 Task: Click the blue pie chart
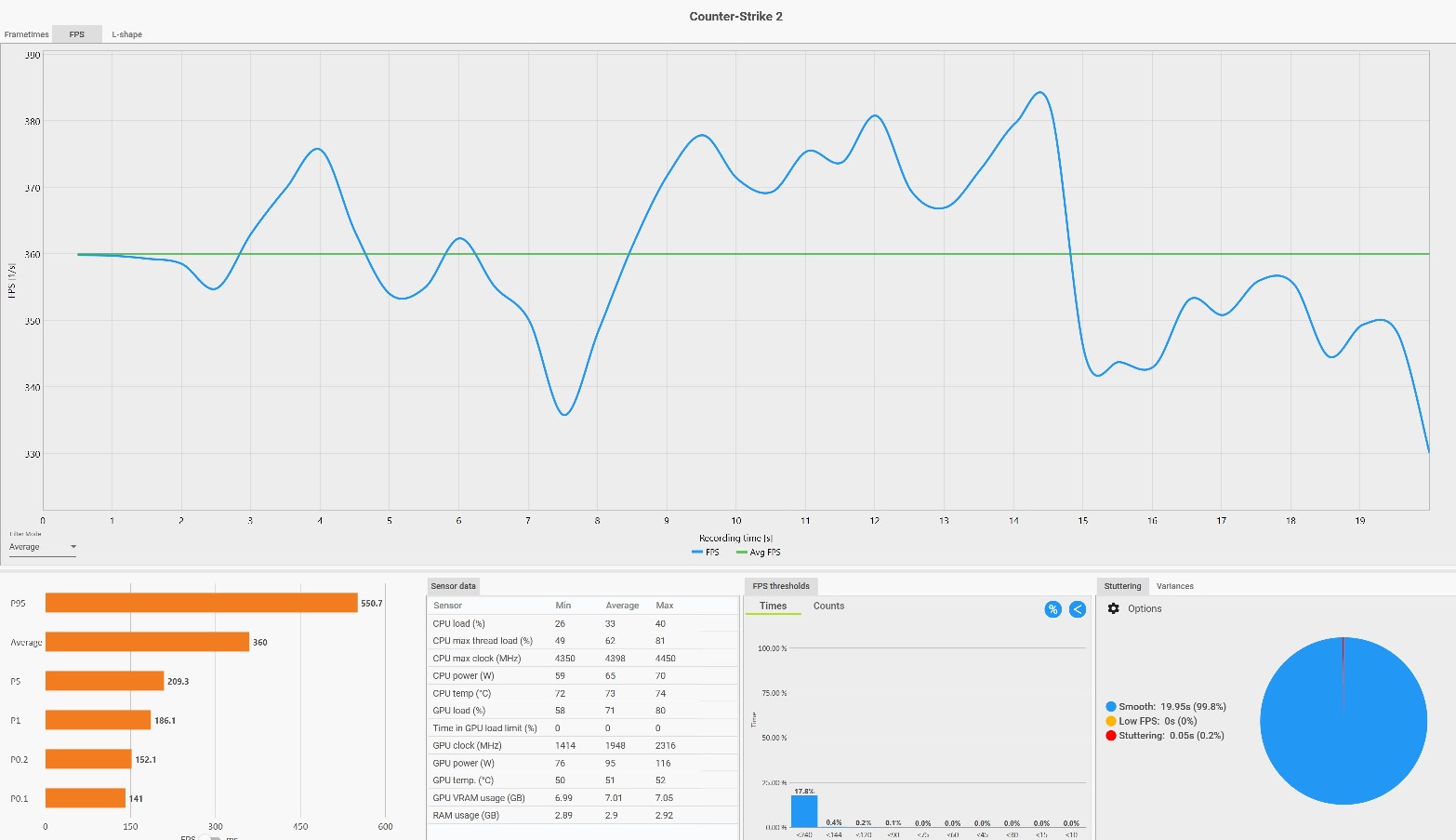(1343, 721)
